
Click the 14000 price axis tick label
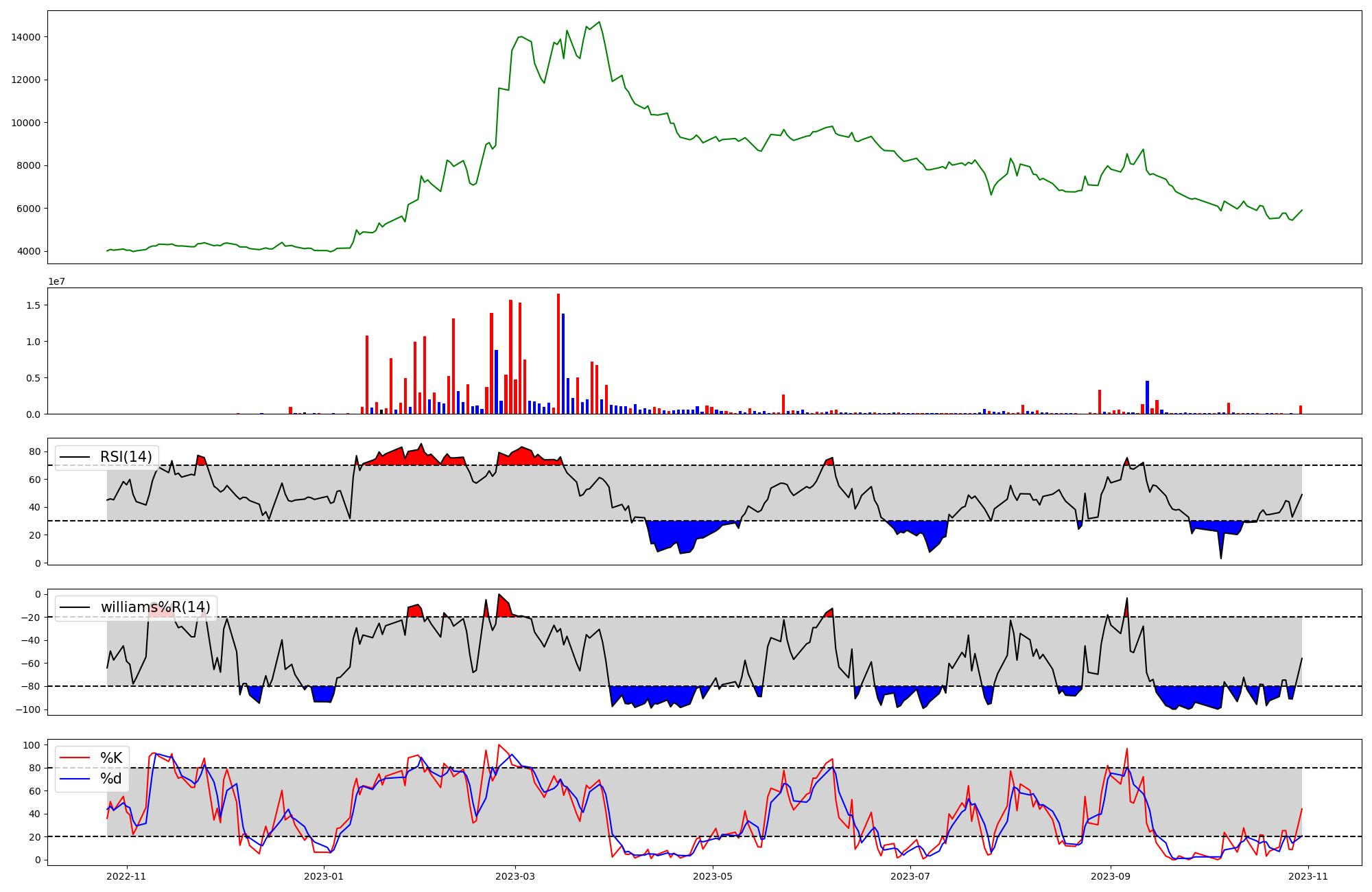point(26,37)
